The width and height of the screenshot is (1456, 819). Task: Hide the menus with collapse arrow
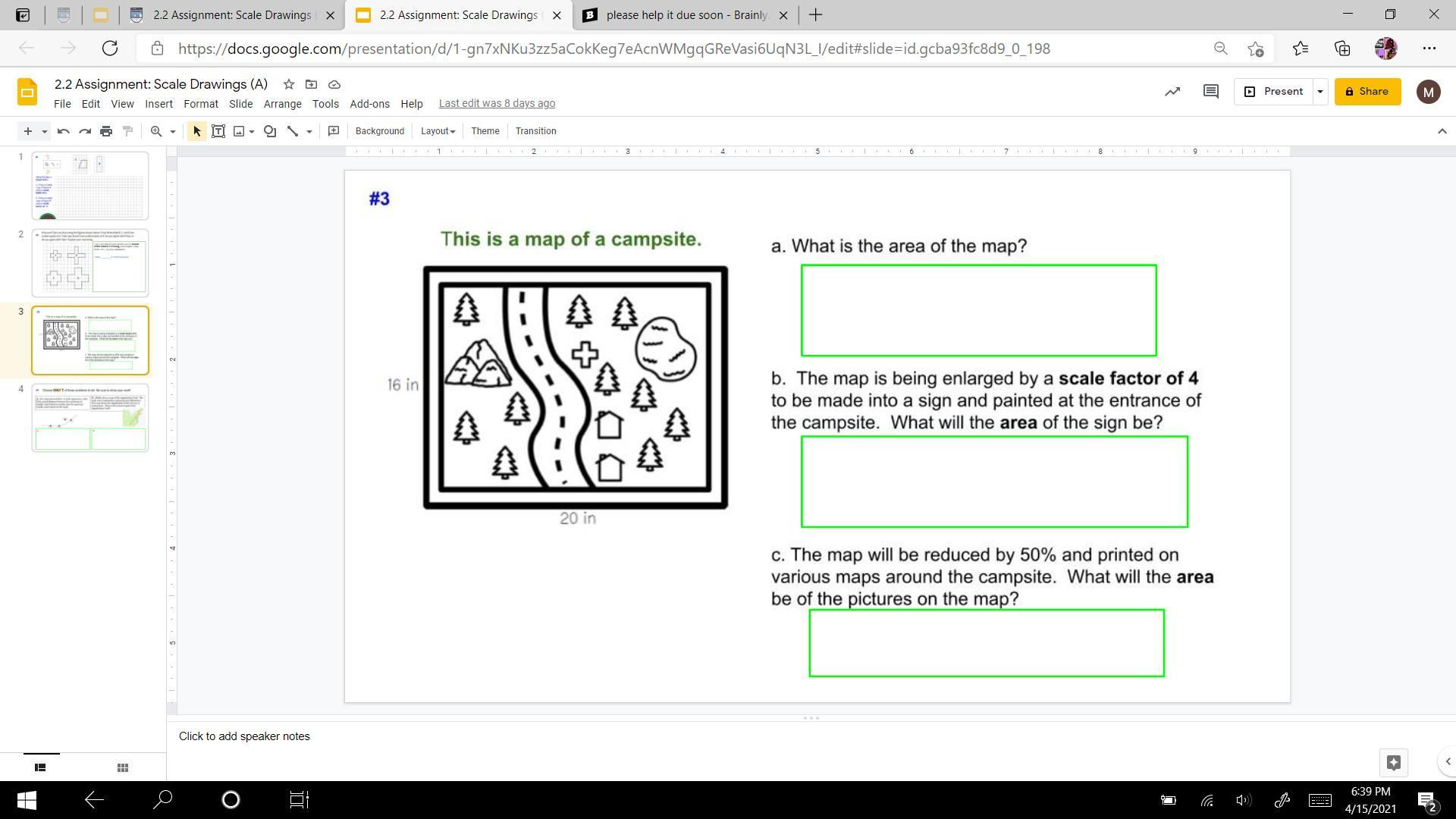pos(1442,131)
